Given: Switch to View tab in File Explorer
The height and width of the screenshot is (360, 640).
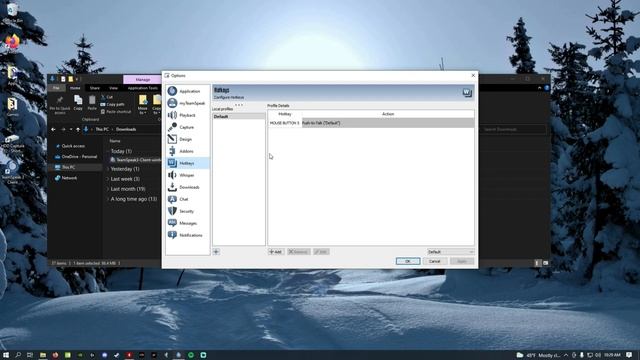Looking at the screenshot, I should click(113, 88).
